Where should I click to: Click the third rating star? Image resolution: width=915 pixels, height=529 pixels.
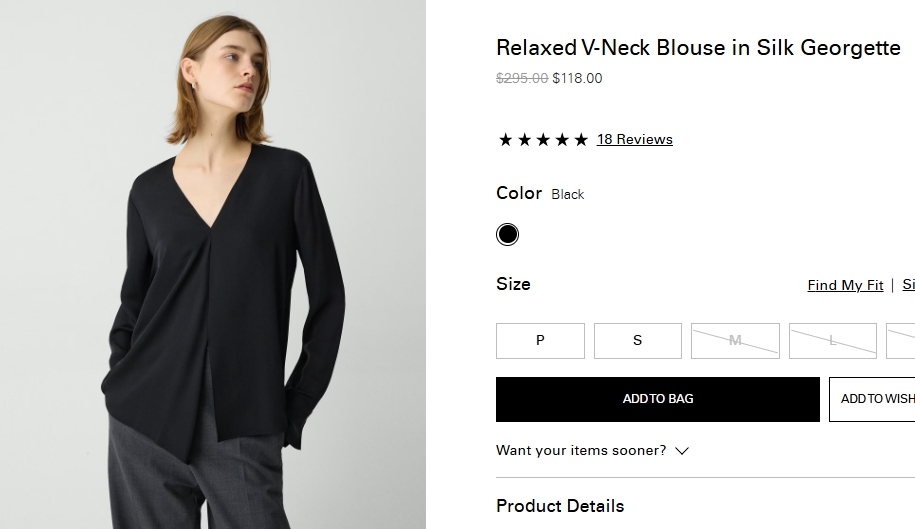pos(543,140)
